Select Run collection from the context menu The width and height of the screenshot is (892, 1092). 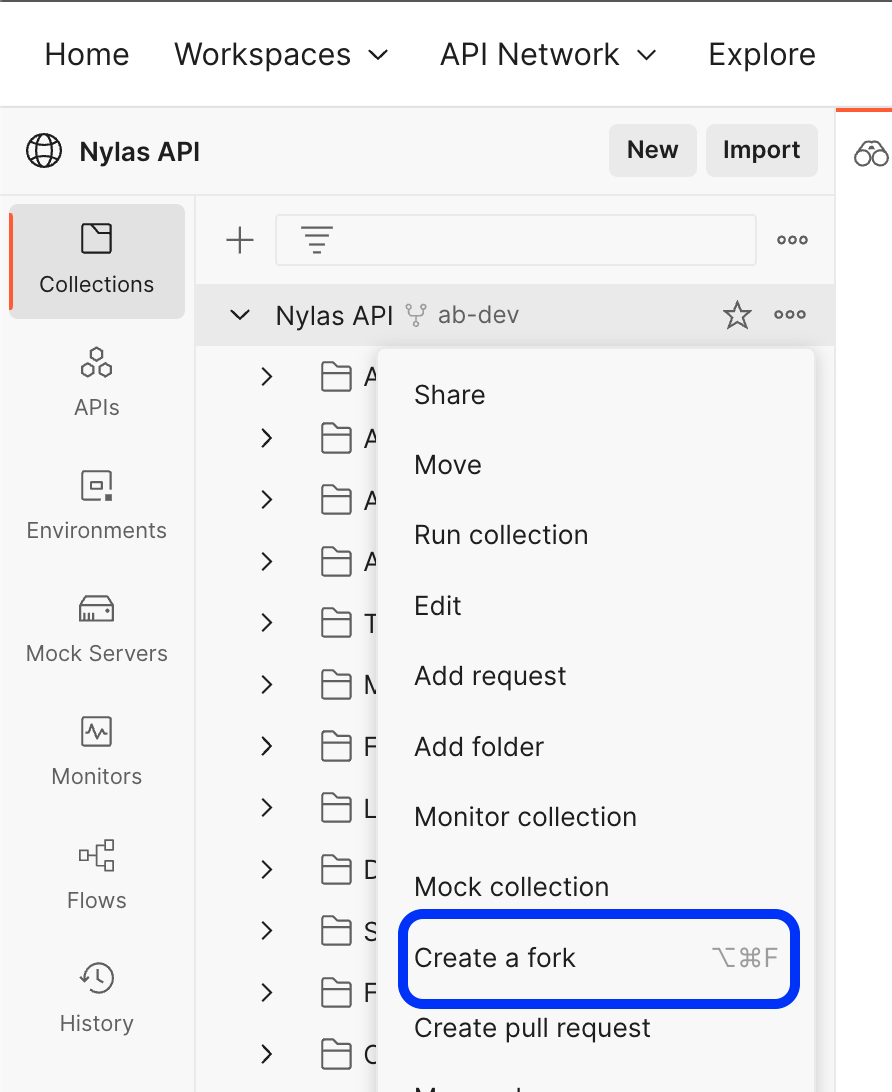500,535
